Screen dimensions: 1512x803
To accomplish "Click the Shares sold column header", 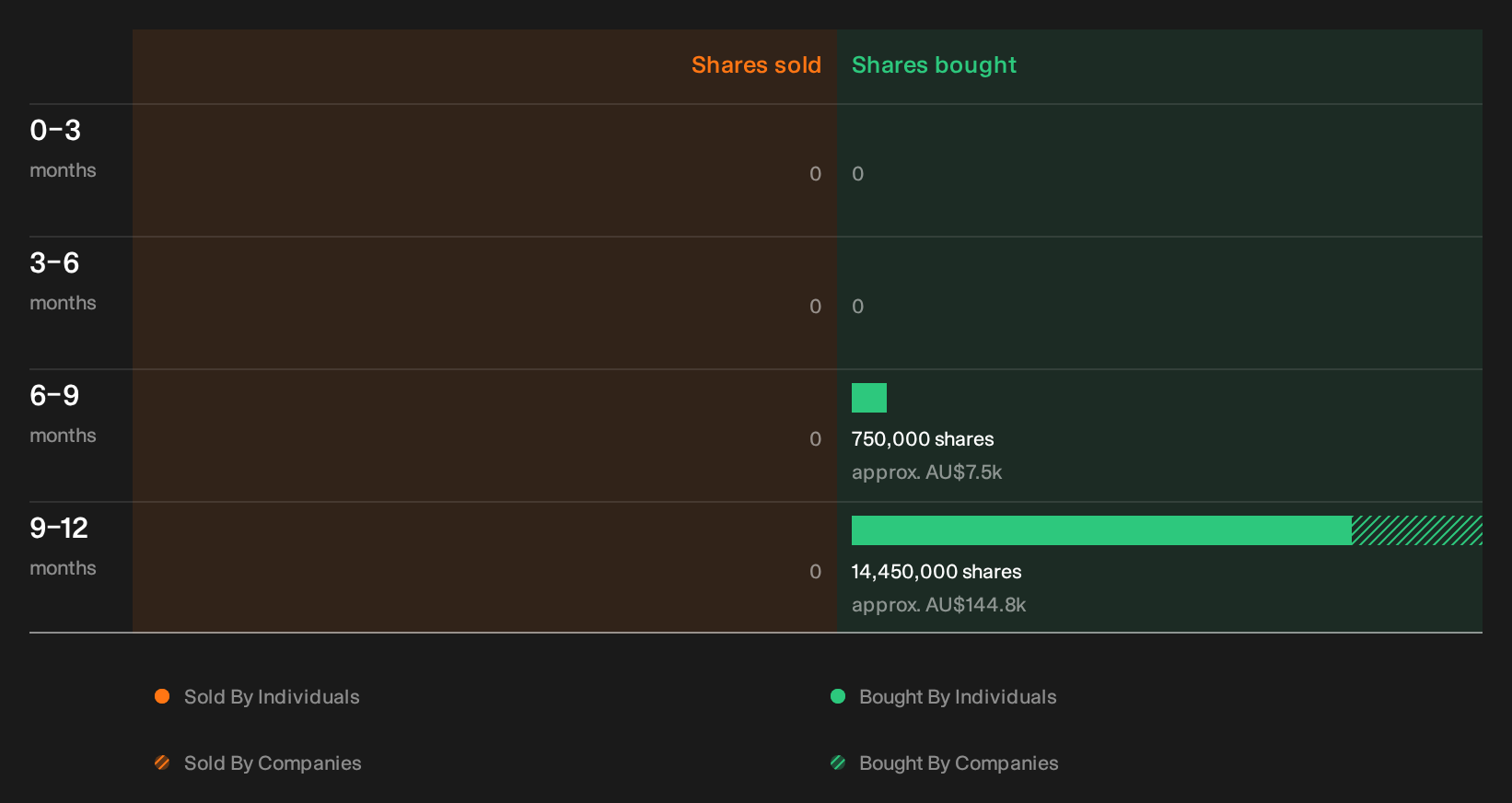I will pos(756,65).
